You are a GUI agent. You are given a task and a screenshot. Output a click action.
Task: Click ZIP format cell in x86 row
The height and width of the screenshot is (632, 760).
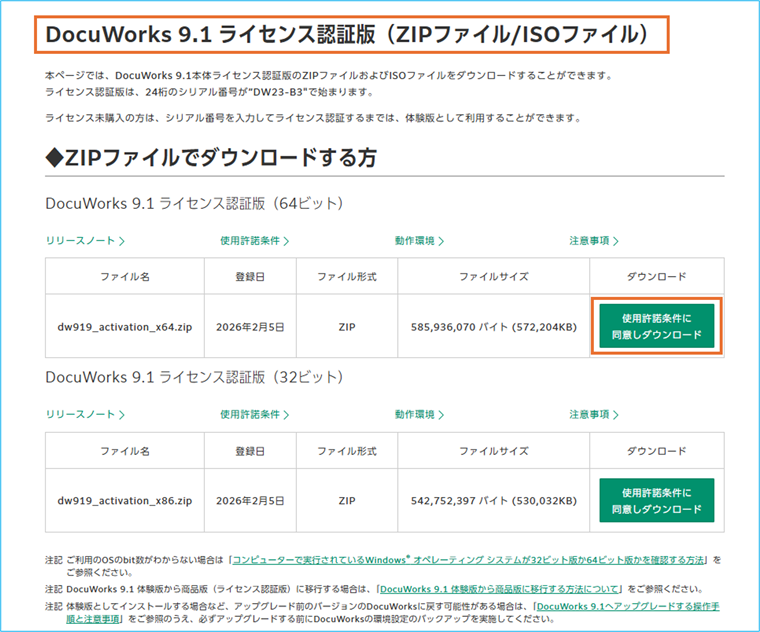(347, 501)
